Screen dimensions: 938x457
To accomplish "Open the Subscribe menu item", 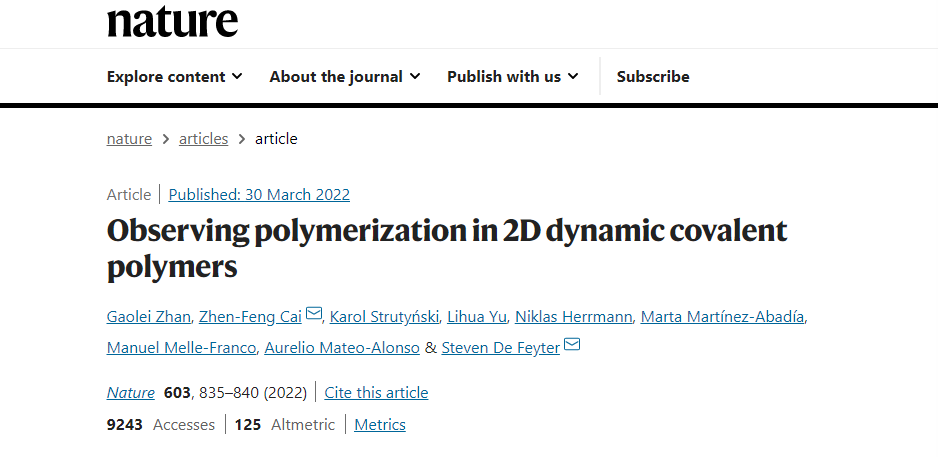I will (x=653, y=77).
